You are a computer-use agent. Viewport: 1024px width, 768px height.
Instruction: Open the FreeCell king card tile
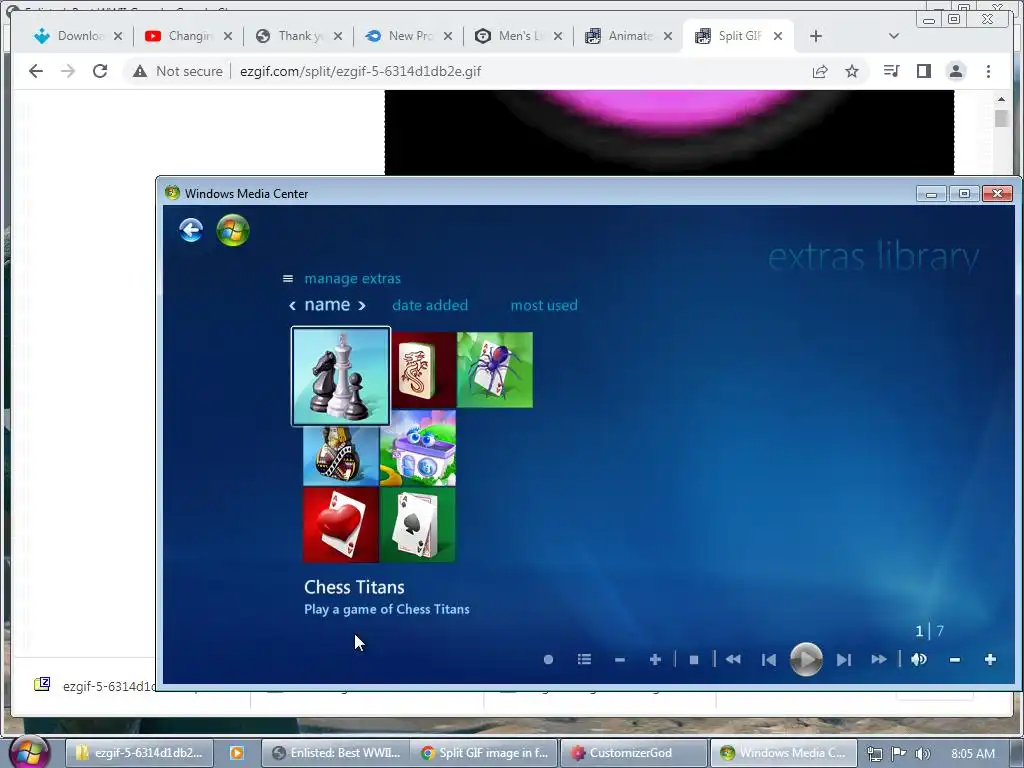pos(341,456)
